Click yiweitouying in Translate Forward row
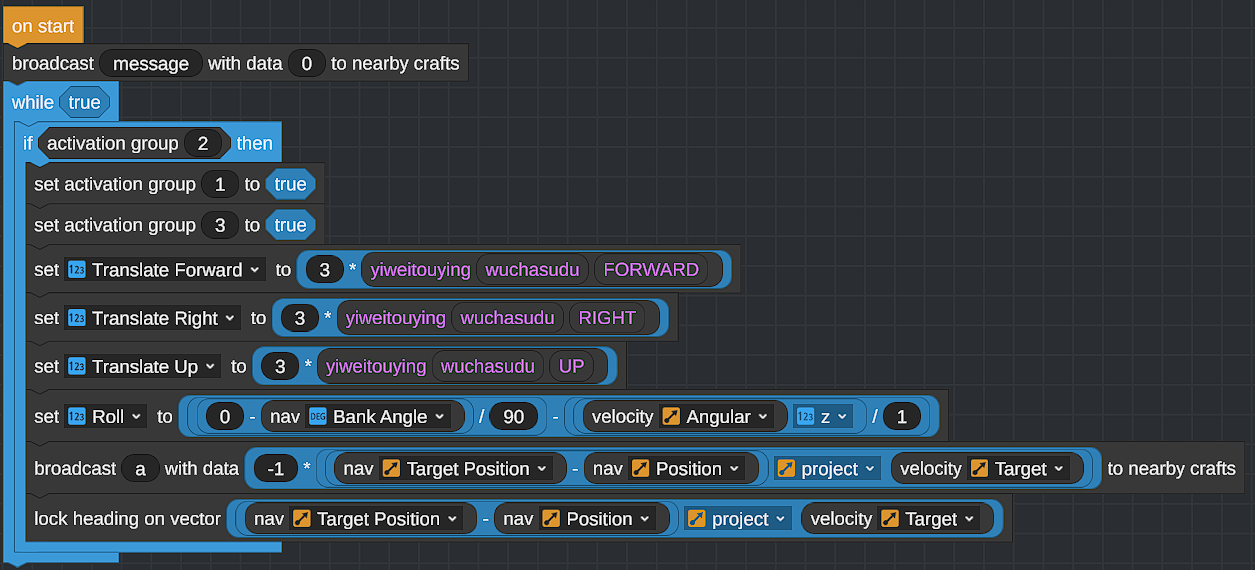Image resolution: width=1255 pixels, height=570 pixels. coord(421,270)
